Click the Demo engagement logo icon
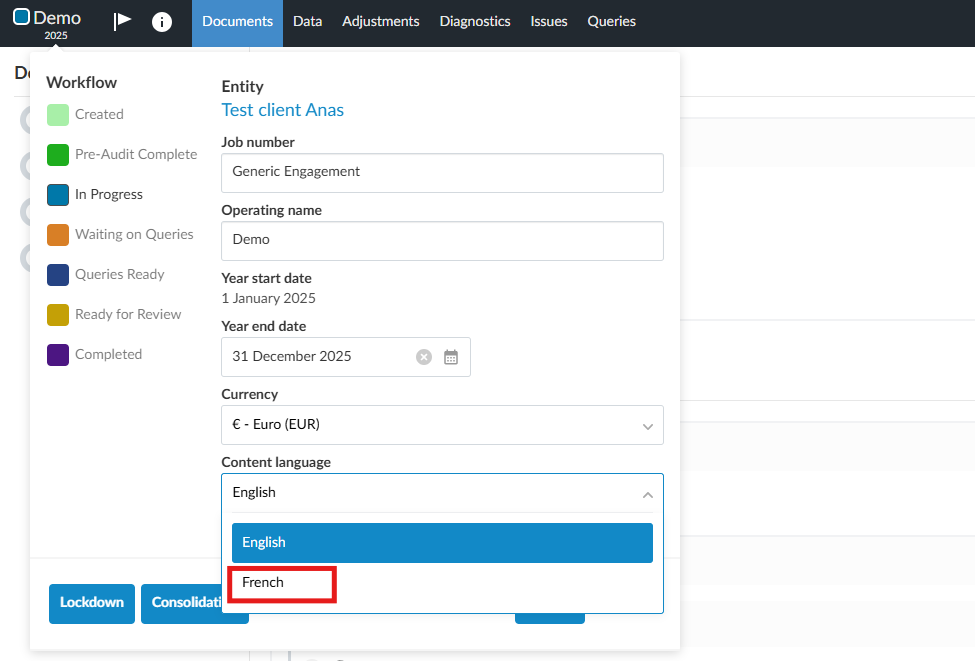Image resolution: width=975 pixels, height=661 pixels. (21, 17)
